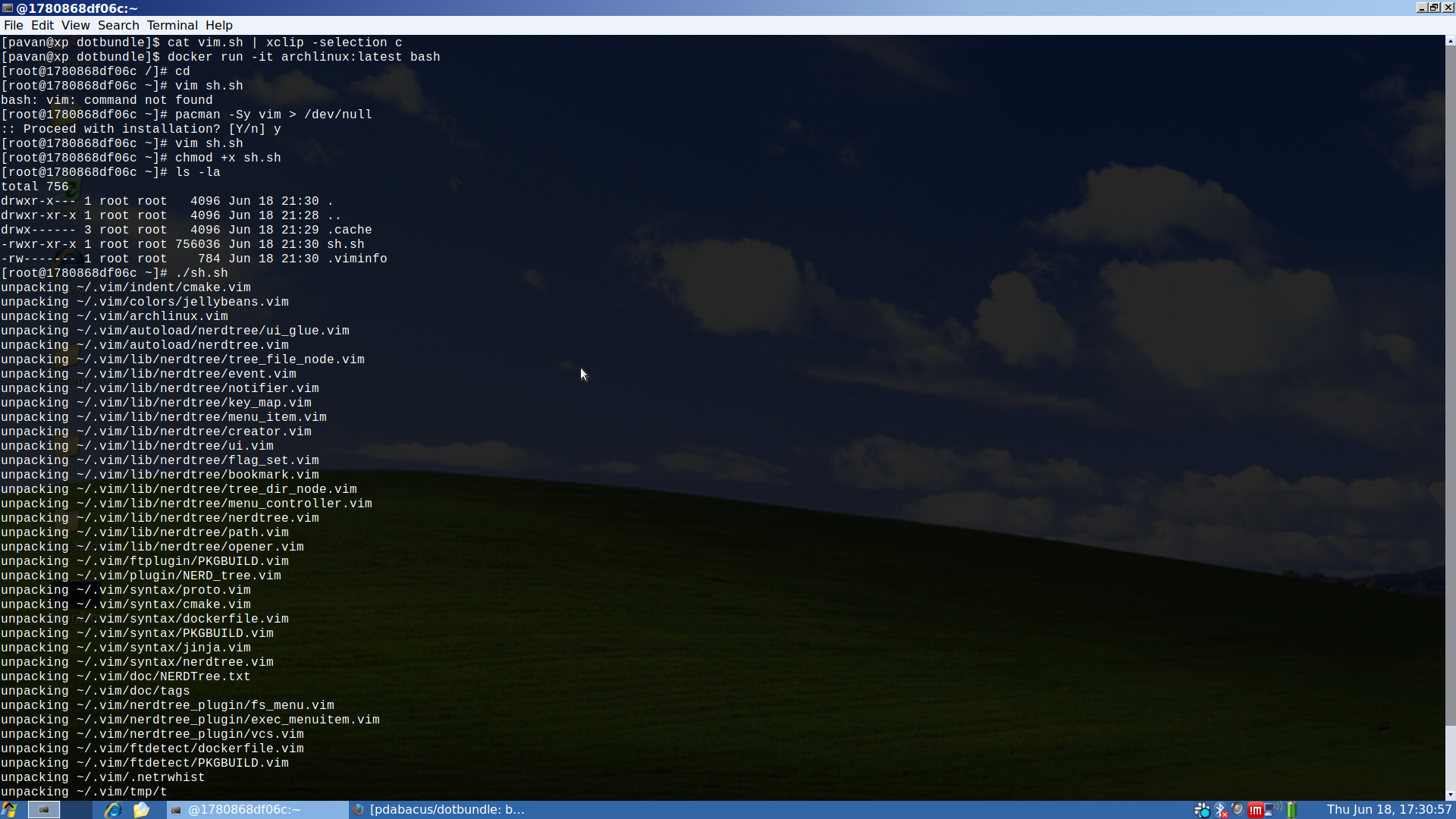Screen dimensions: 1456x819
Task: Open the Search menu
Action: 118,25
